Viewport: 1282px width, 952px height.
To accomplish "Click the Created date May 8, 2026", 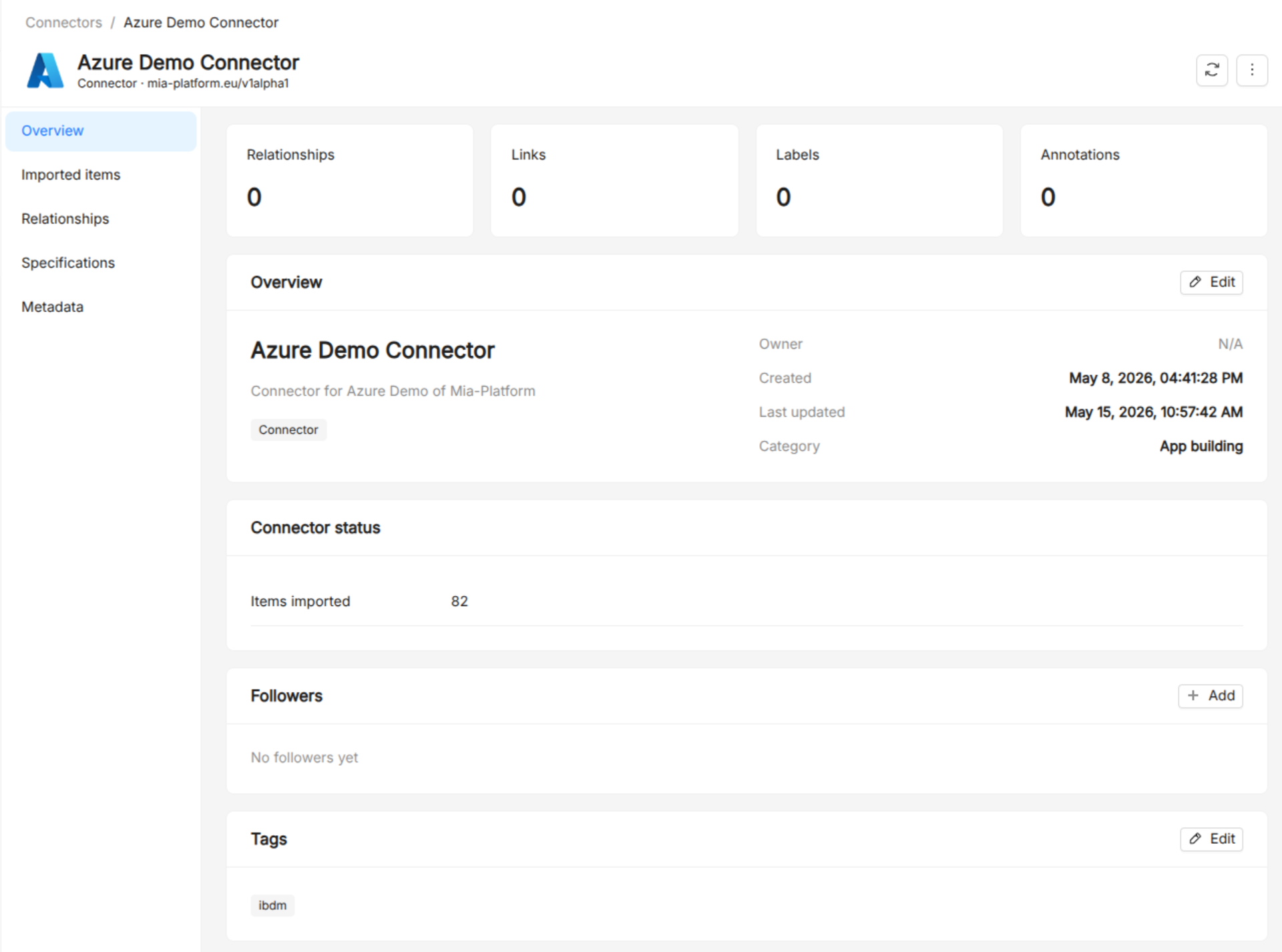I will (1156, 379).
